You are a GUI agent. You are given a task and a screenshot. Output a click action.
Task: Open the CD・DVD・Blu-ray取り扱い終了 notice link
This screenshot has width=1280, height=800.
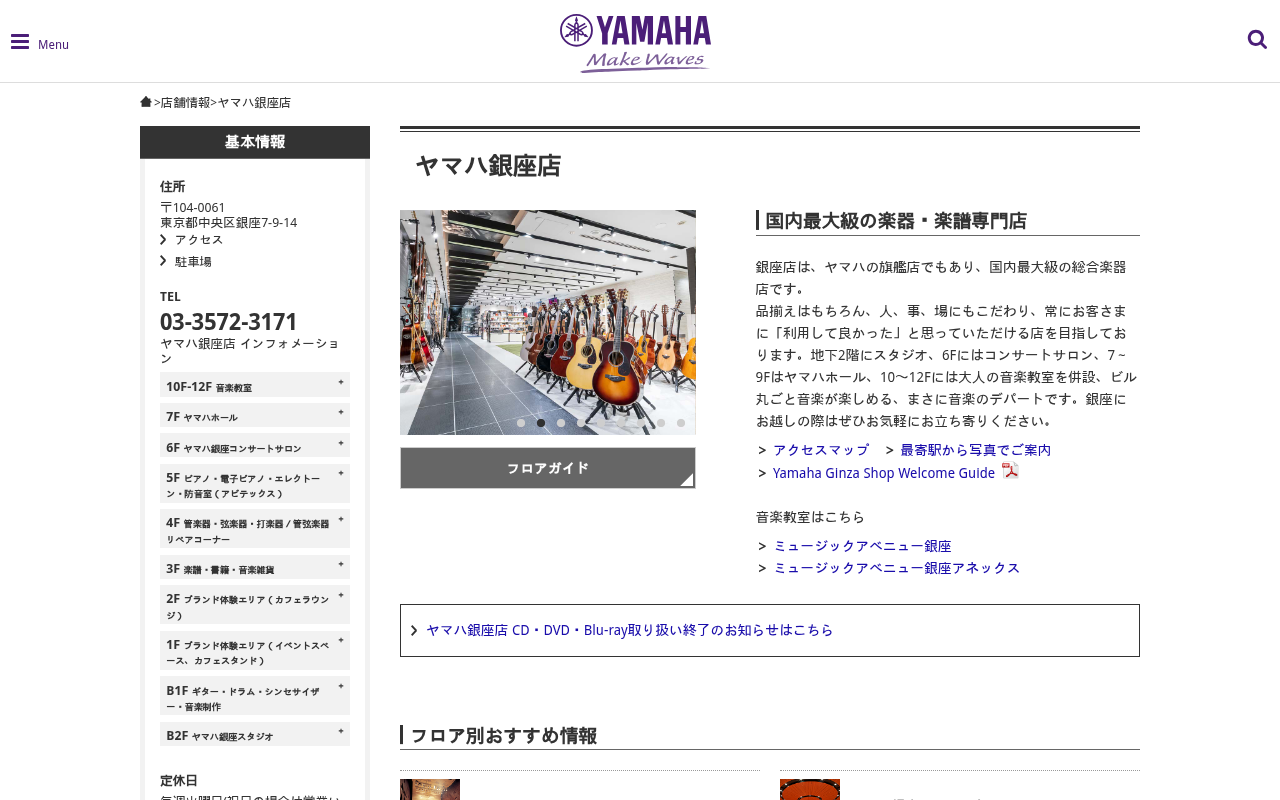tap(630, 630)
